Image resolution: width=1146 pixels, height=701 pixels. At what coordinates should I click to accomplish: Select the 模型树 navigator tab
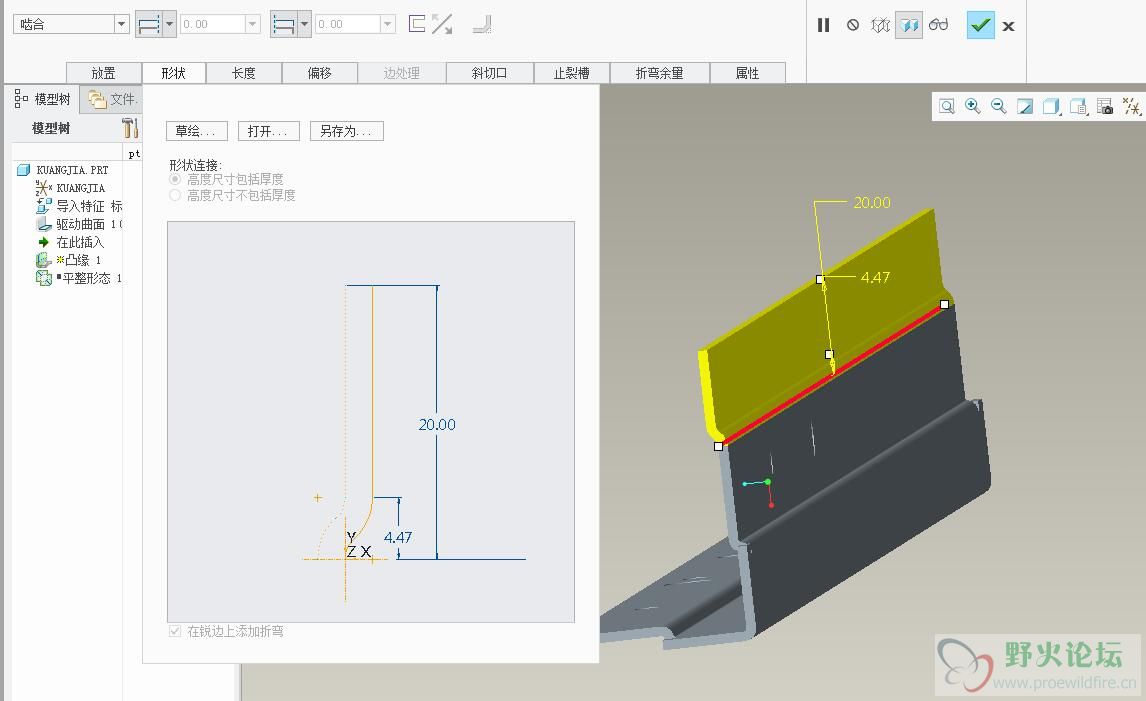coord(43,99)
